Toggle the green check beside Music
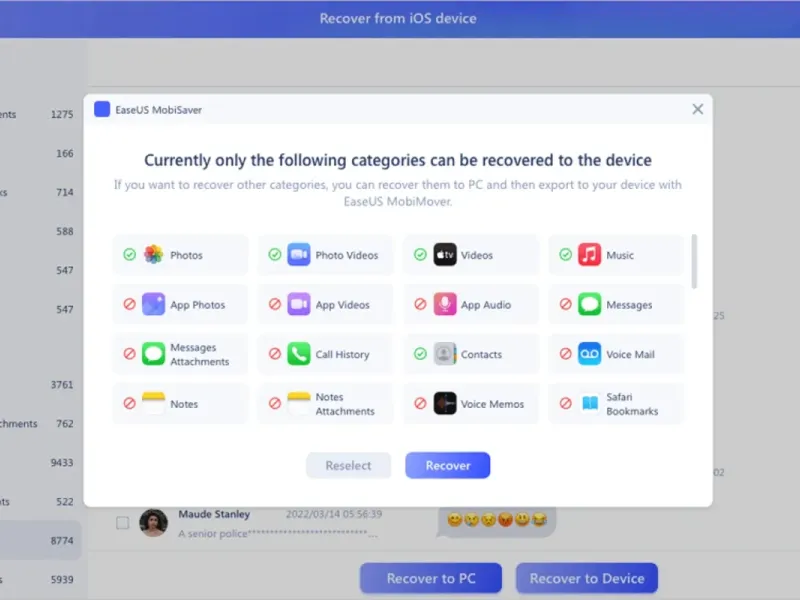The image size is (800, 600). pyautogui.click(x=565, y=254)
